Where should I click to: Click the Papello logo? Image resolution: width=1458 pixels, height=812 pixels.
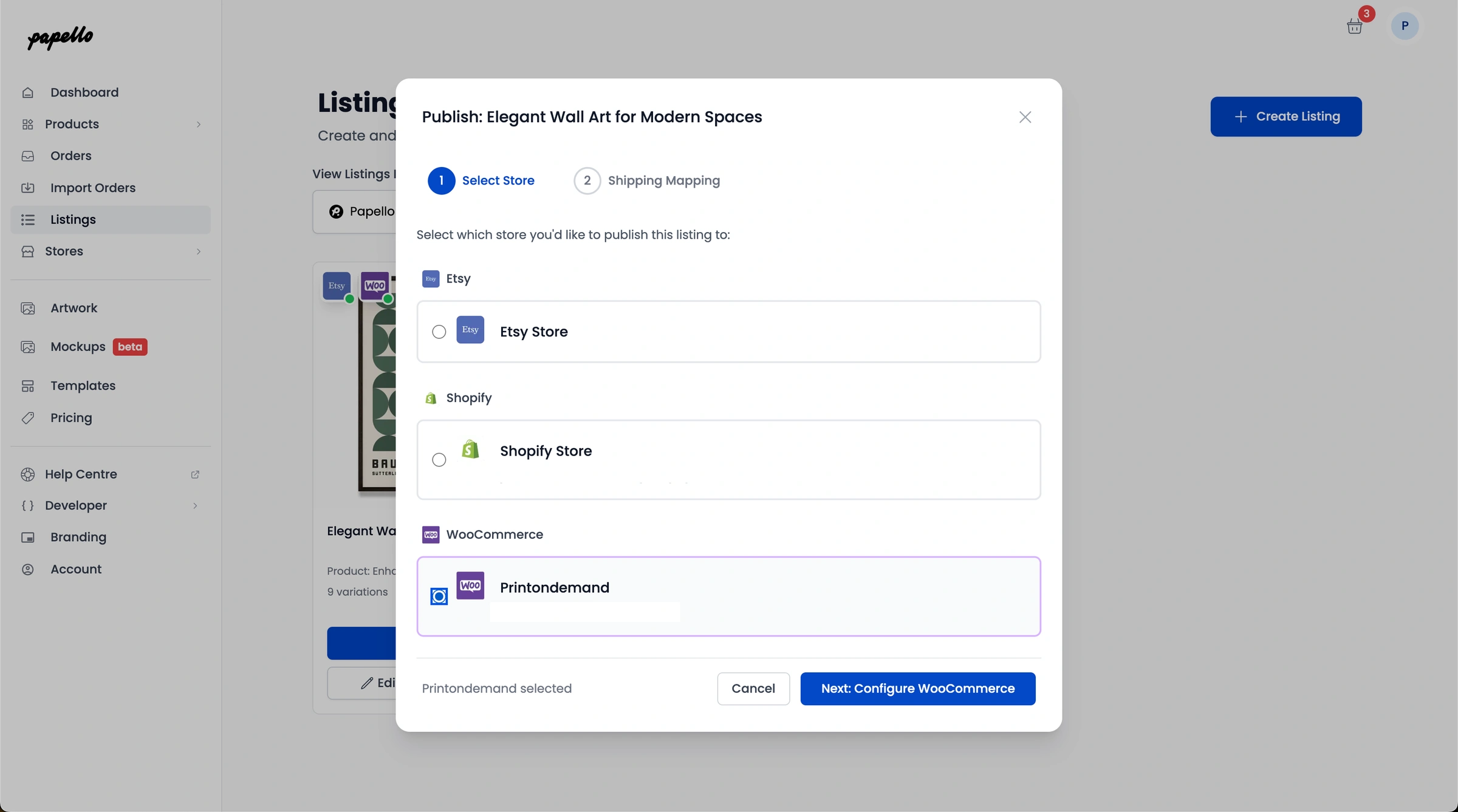click(x=59, y=38)
